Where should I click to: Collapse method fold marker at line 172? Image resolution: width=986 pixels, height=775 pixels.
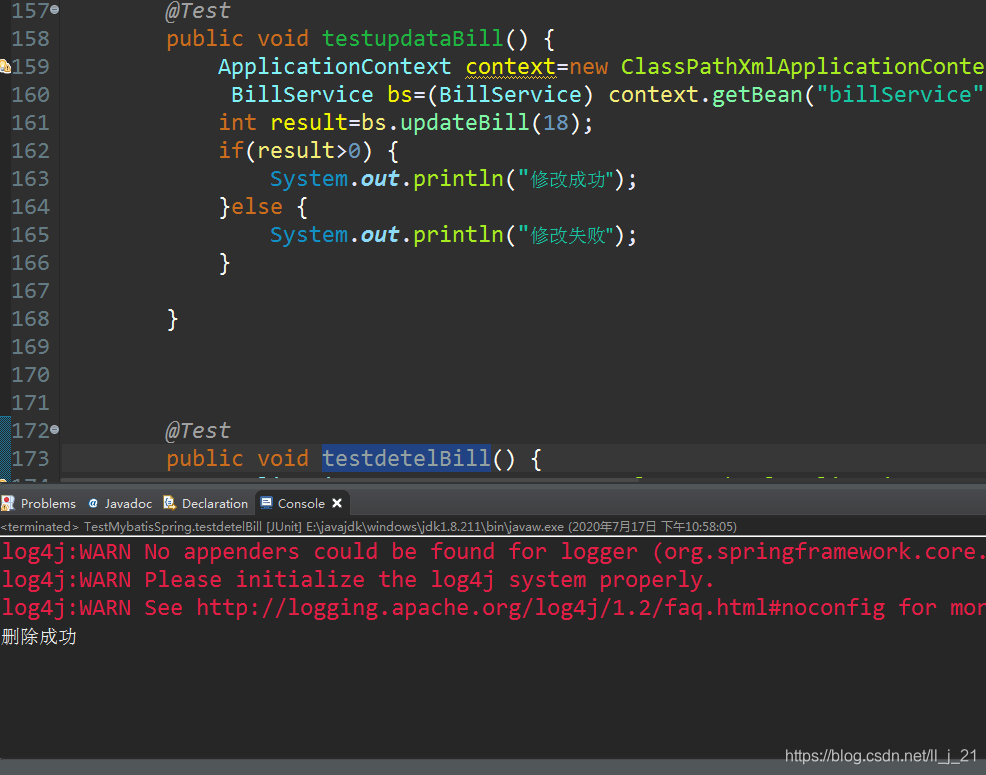(x=55, y=430)
